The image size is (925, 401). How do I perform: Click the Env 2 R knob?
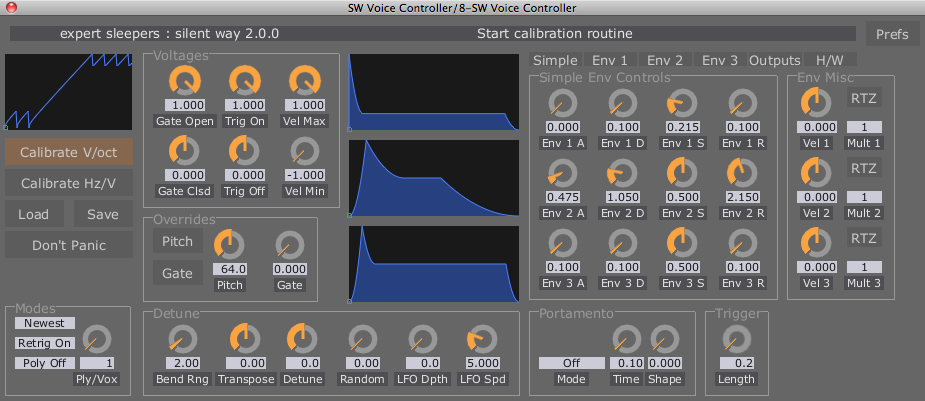click(x=743, y=173)
